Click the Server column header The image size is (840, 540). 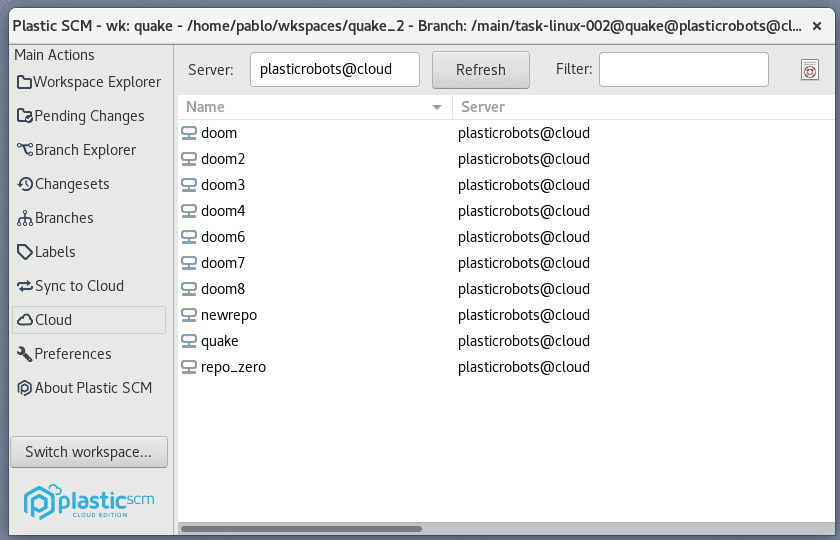pyautogui.click(x=643, y=107)
